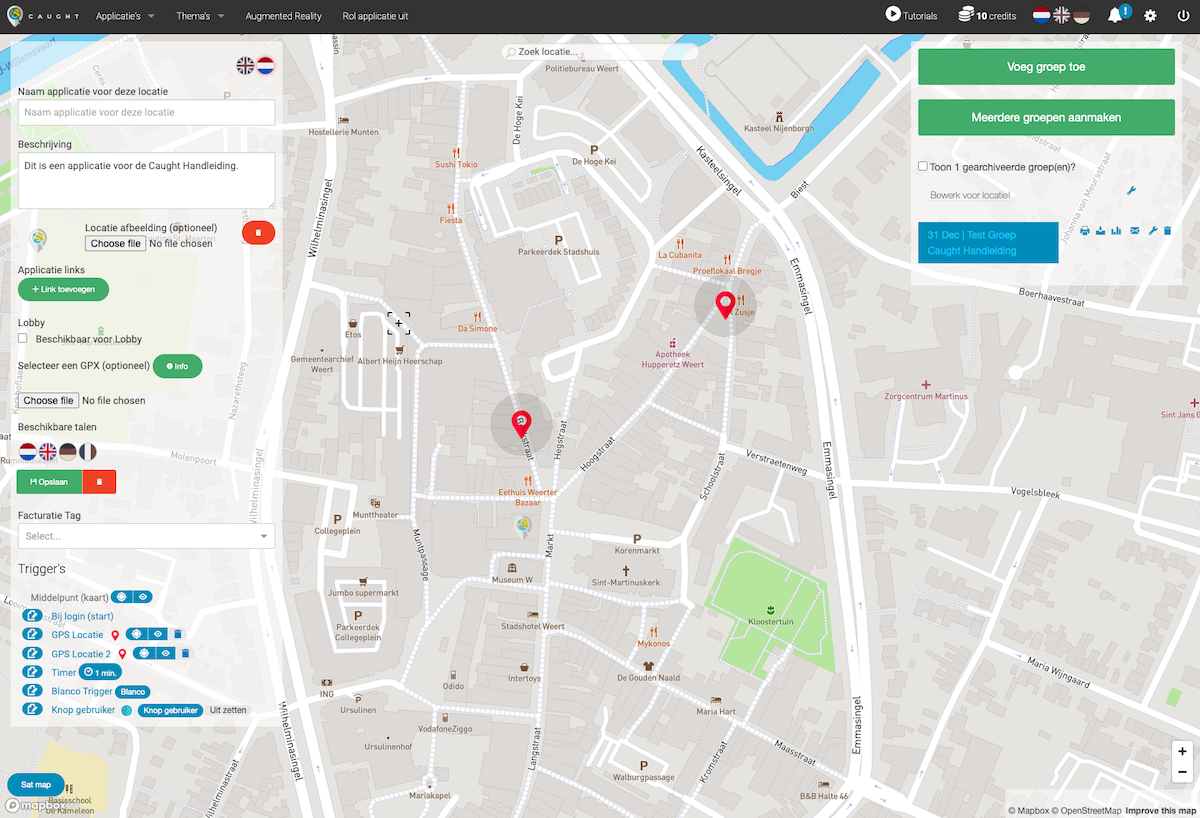This screenshot has width=1200, height=818.
Task: Click Rol applicatie uit in the top menu
Action: coord(375,15)
